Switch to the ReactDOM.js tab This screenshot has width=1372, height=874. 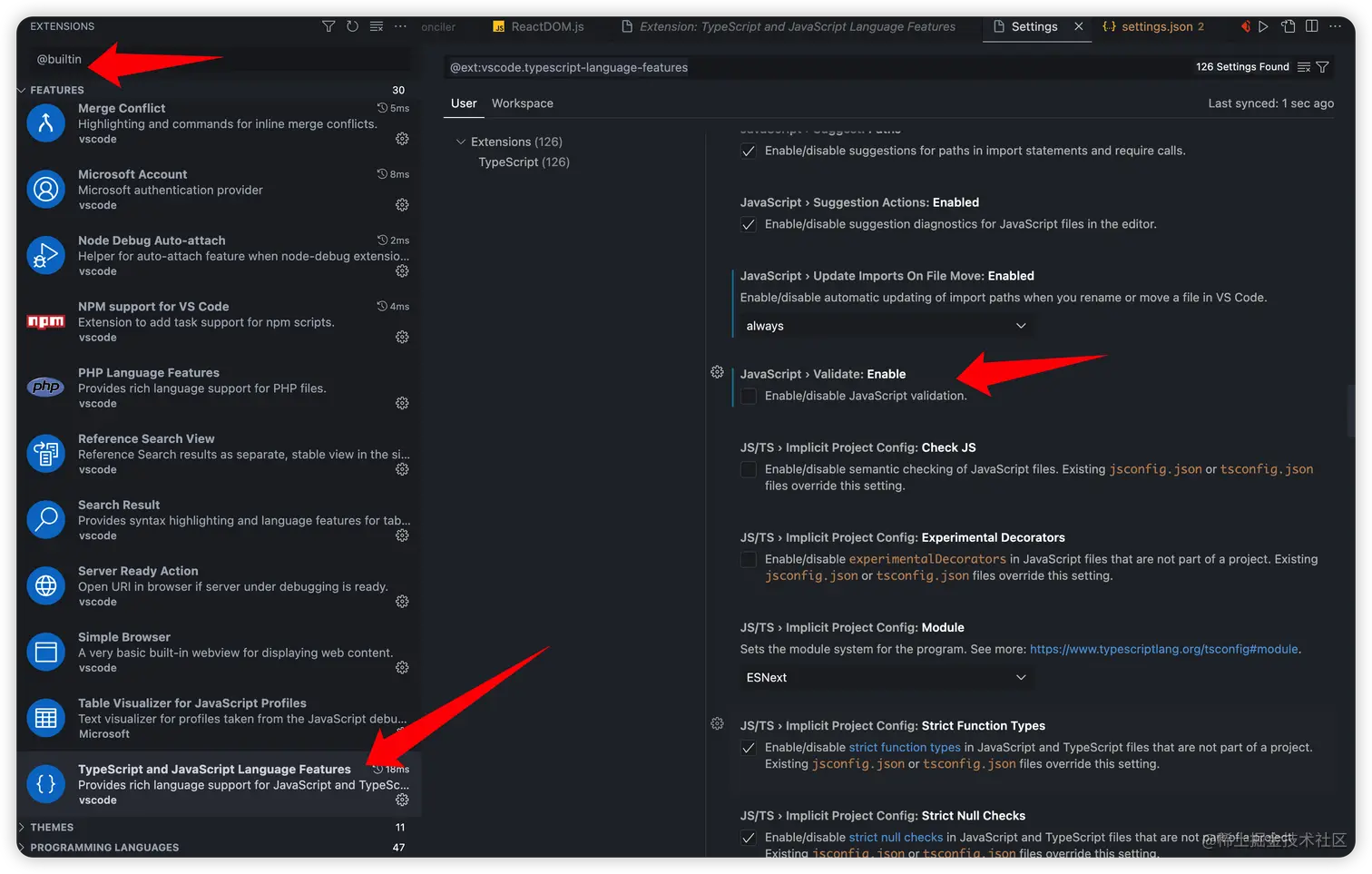(539, 26)
